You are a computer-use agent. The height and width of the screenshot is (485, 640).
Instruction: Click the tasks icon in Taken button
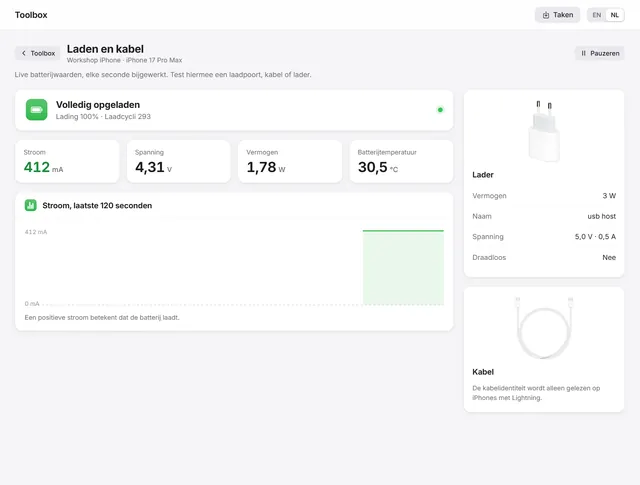(x=546, y=15)
